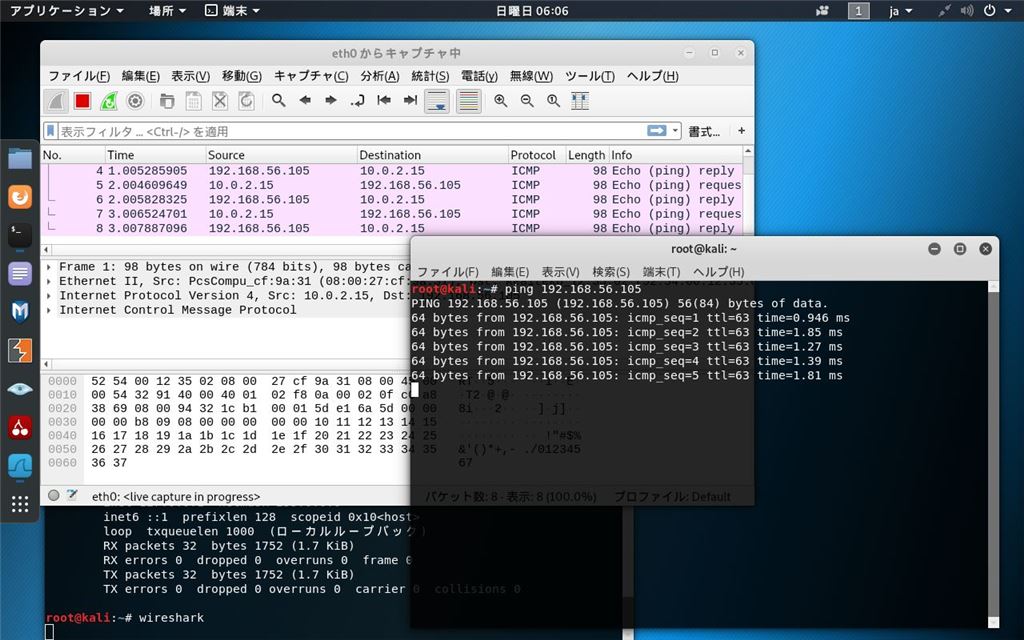
Task: Click the start capture shark fin icon
Action: click(56, 101)
